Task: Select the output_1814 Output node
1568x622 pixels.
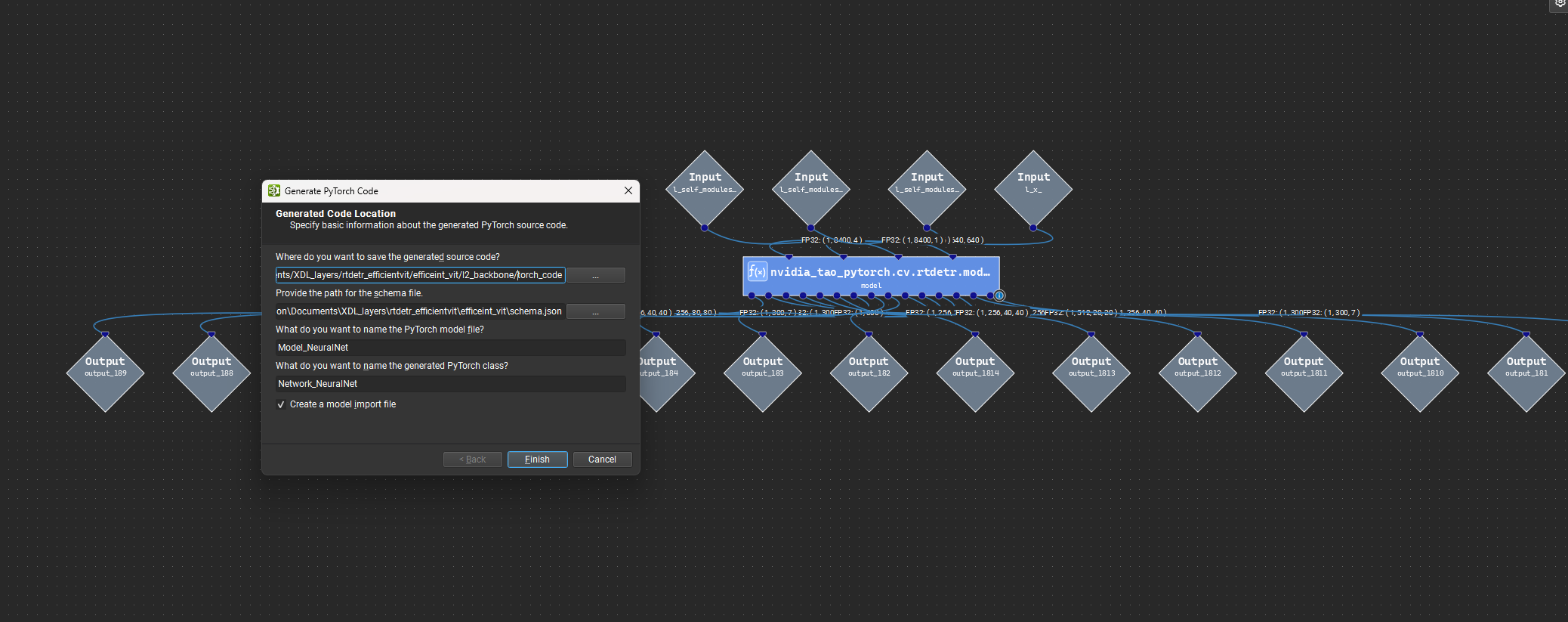Action: (x=975, y=372)
